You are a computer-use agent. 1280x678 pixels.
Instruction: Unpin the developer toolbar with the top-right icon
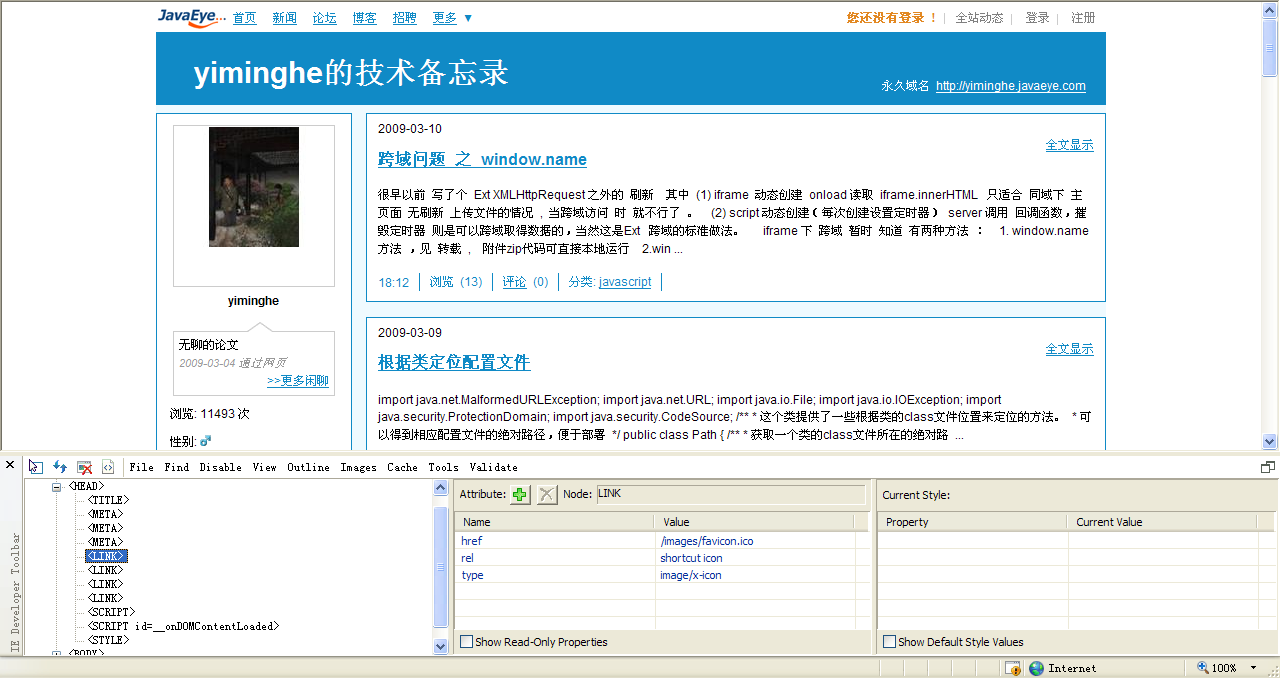click(1267, 467)
